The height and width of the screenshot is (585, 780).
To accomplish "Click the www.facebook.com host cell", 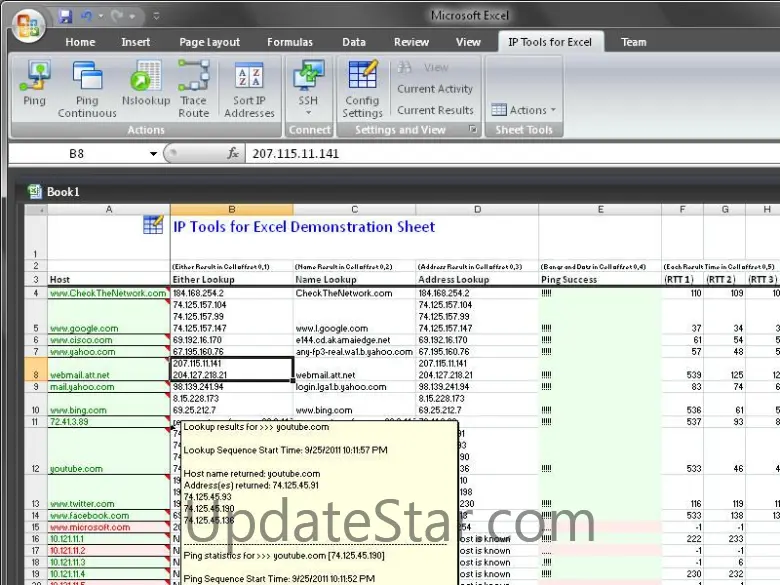I will click(108, 515).
